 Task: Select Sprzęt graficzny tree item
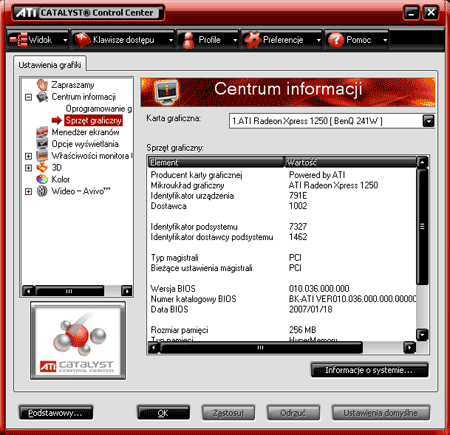tap(93, 120)
